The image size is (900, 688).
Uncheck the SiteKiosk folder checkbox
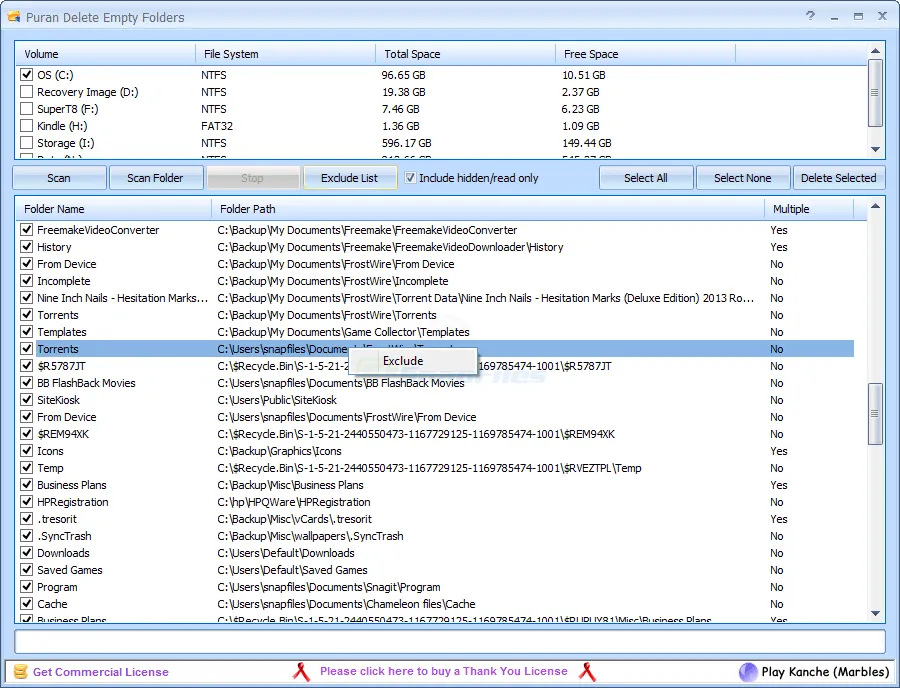(x=26, y=400)
